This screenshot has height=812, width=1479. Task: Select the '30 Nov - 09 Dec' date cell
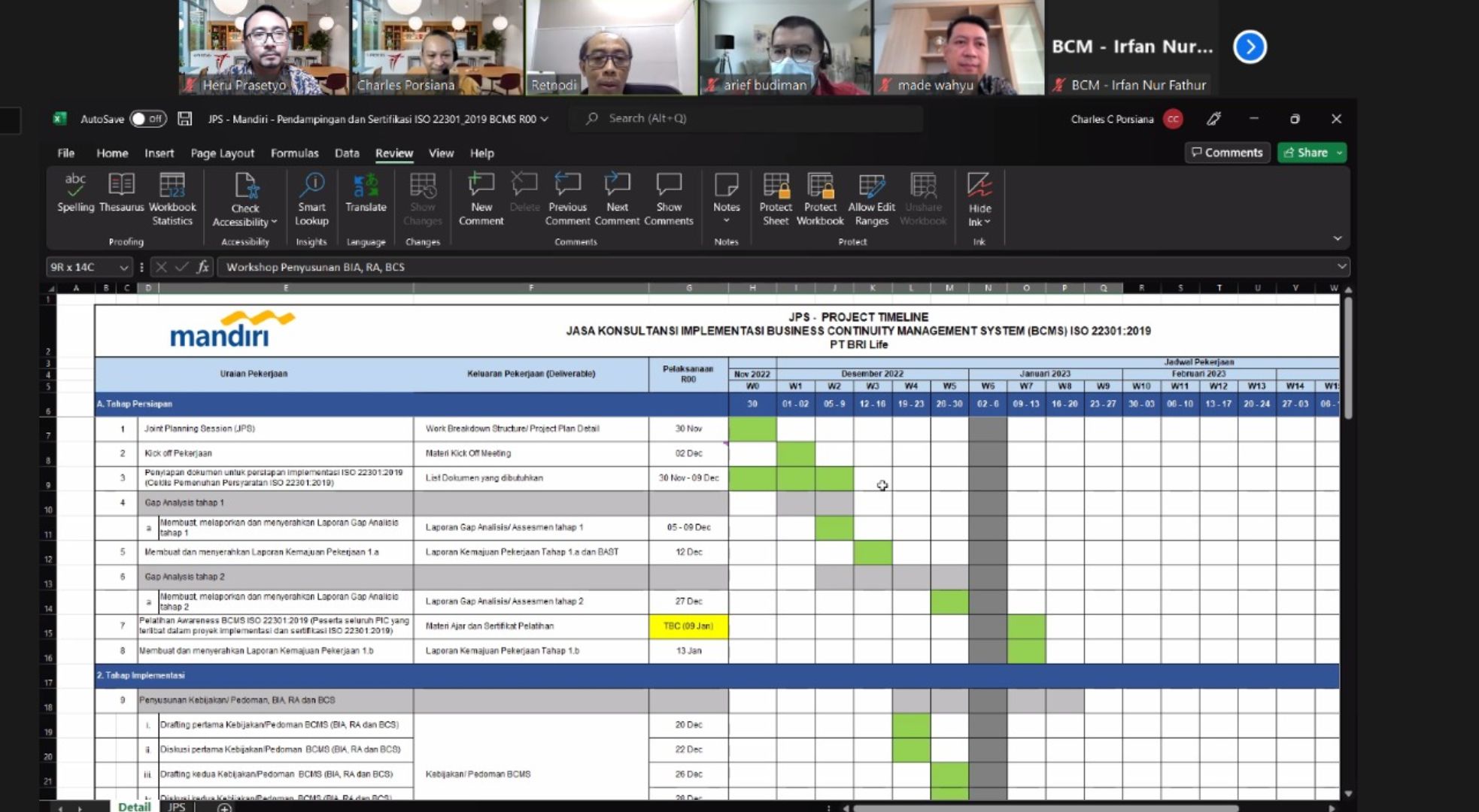688,478
